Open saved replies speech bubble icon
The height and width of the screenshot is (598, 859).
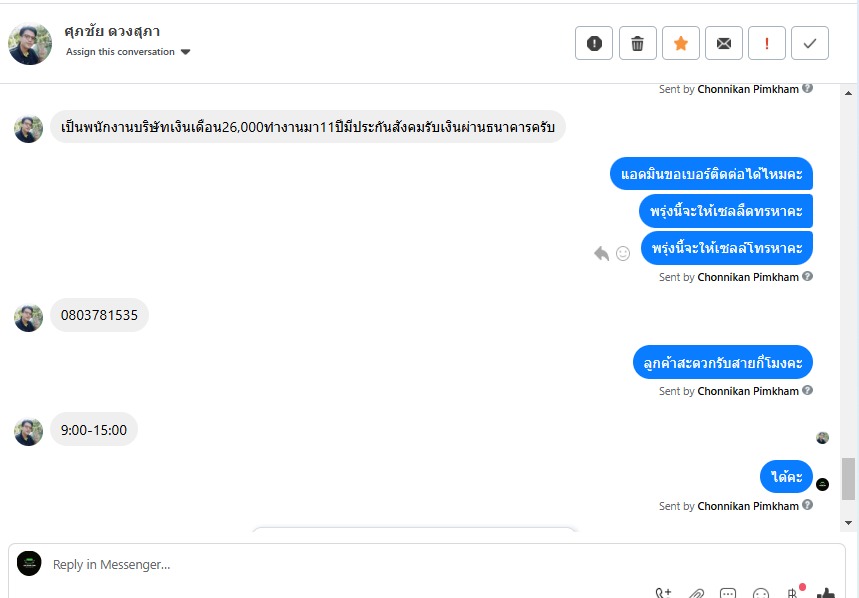point(729,593)
